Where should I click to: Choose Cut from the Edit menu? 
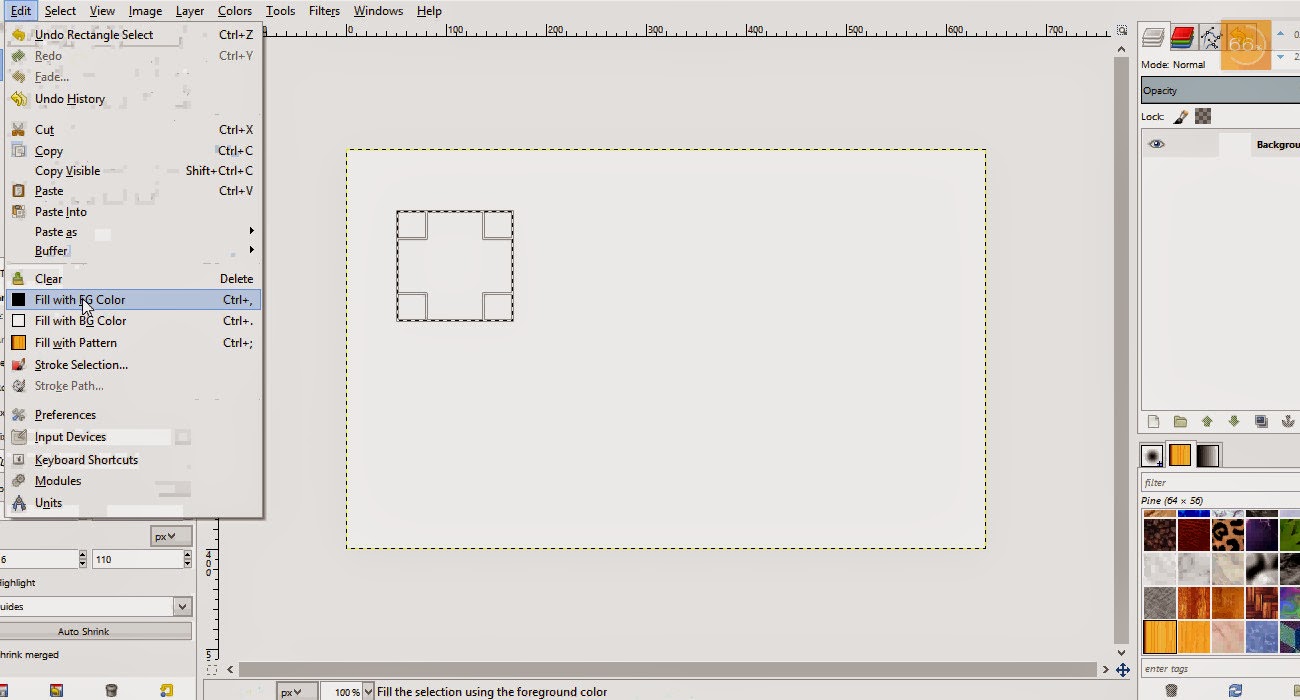coord(132,130)
